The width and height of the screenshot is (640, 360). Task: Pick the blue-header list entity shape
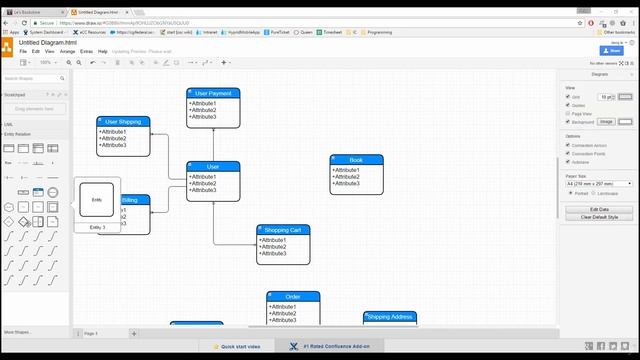tap(38, 192)
